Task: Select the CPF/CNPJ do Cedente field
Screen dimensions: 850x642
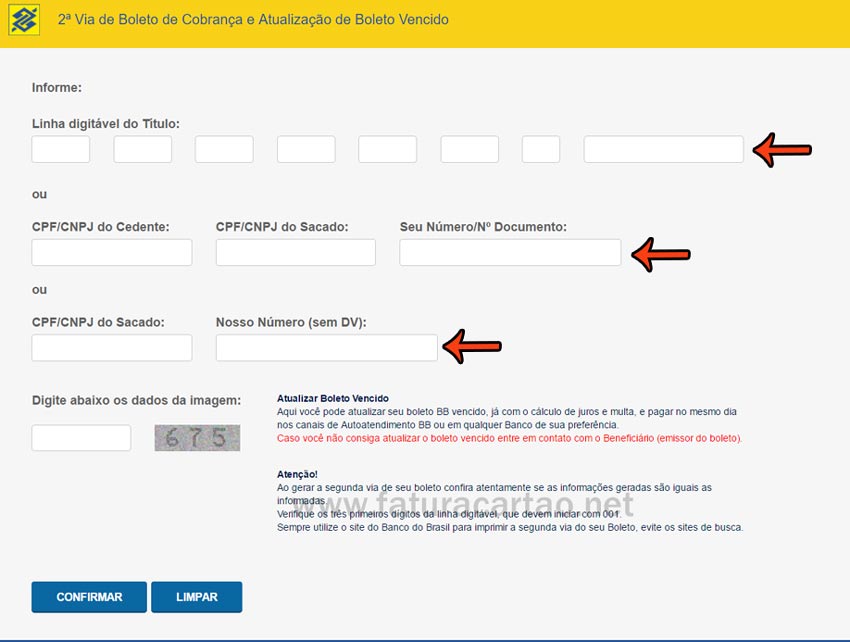Action: (x=111, y=252)
